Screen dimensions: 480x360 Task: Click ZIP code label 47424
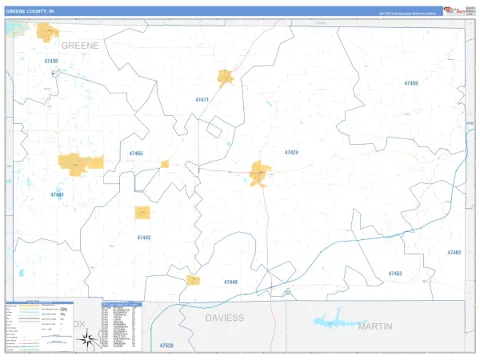coord(291,153)
